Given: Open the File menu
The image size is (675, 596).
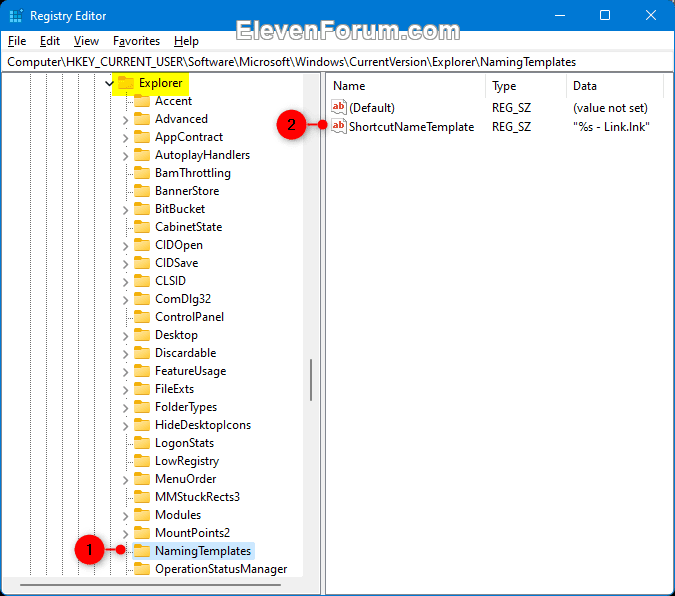Looking at the screenshot, I should [x=17, y=41].
